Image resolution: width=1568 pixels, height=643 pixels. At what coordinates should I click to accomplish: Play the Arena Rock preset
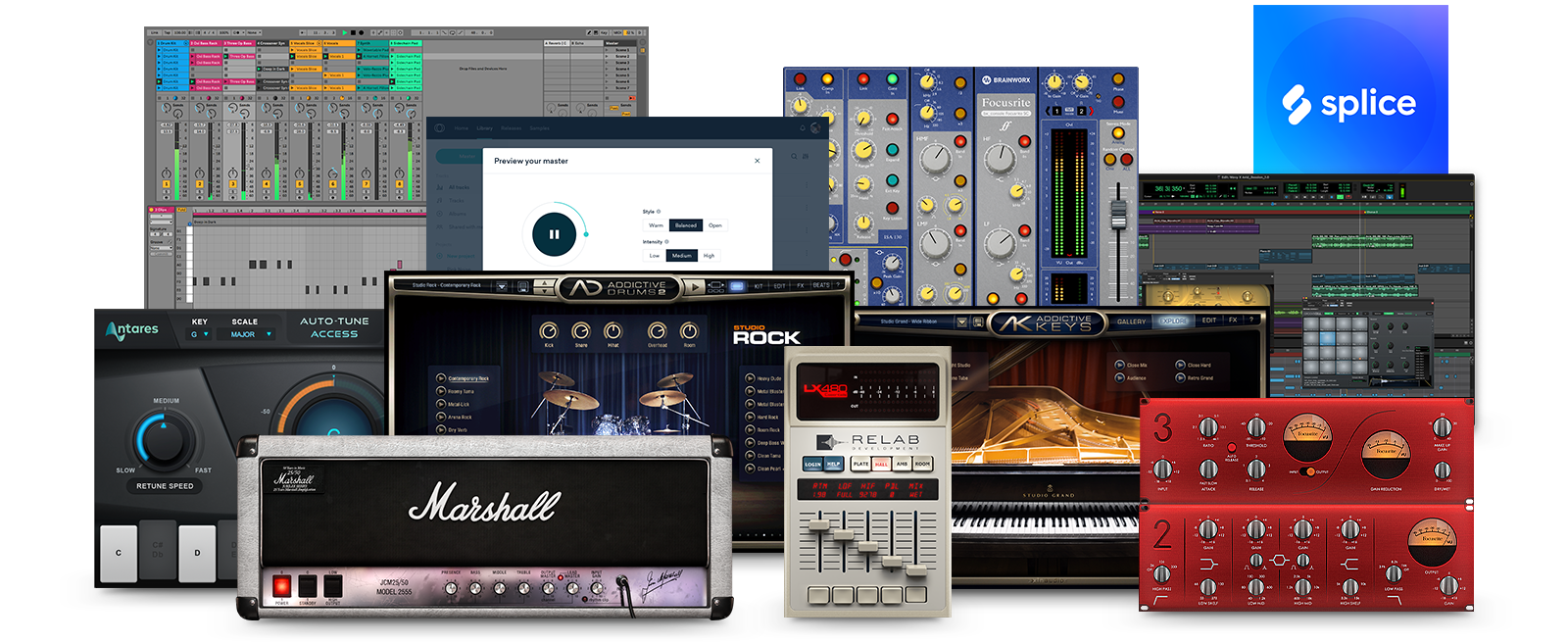(x=441, y=417)
